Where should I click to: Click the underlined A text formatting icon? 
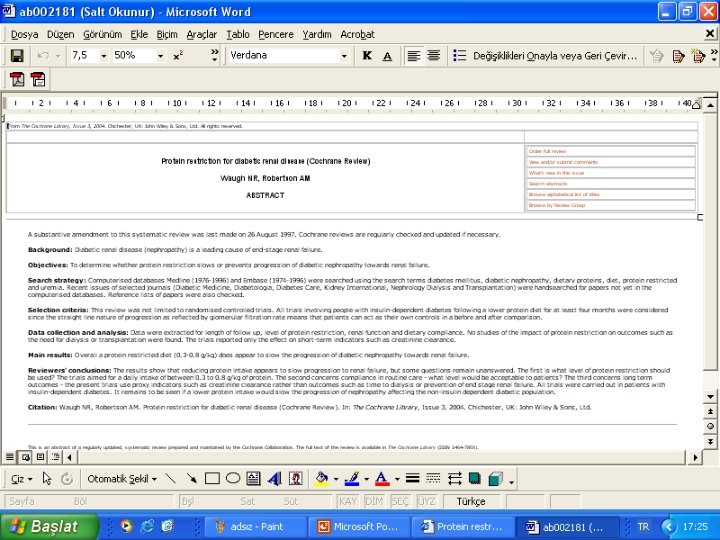(387, 56)
